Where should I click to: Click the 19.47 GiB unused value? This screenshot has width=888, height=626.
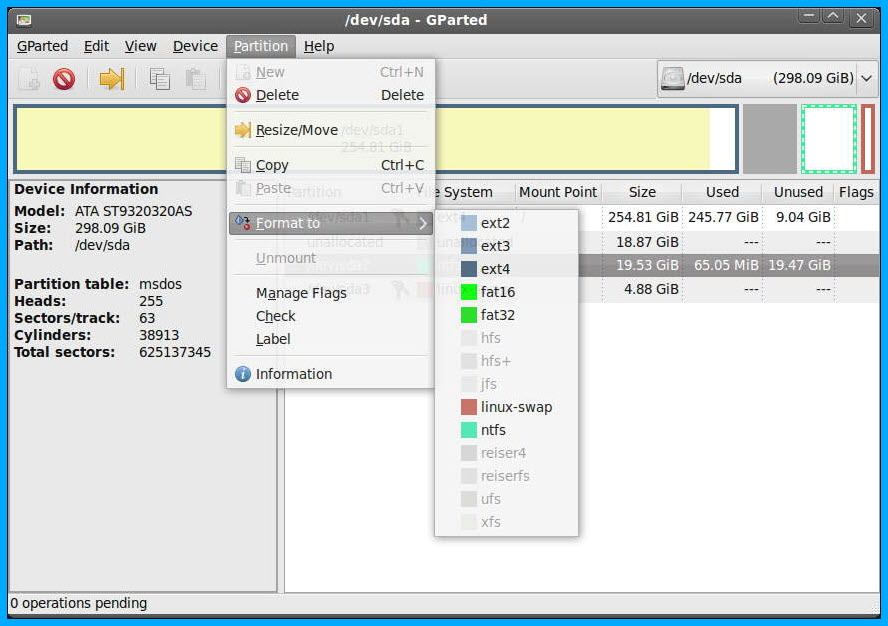click(799, 265)
